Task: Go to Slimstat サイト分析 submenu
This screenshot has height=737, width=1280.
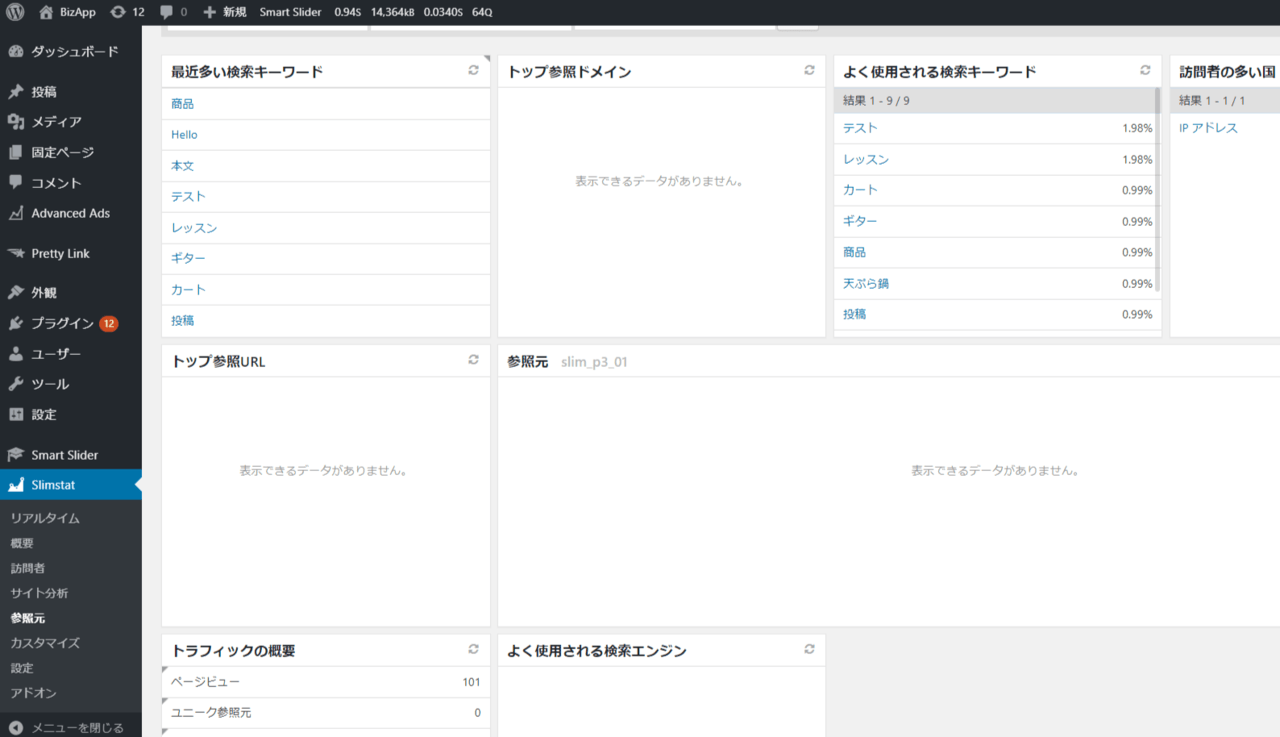Action: point(40,593)
